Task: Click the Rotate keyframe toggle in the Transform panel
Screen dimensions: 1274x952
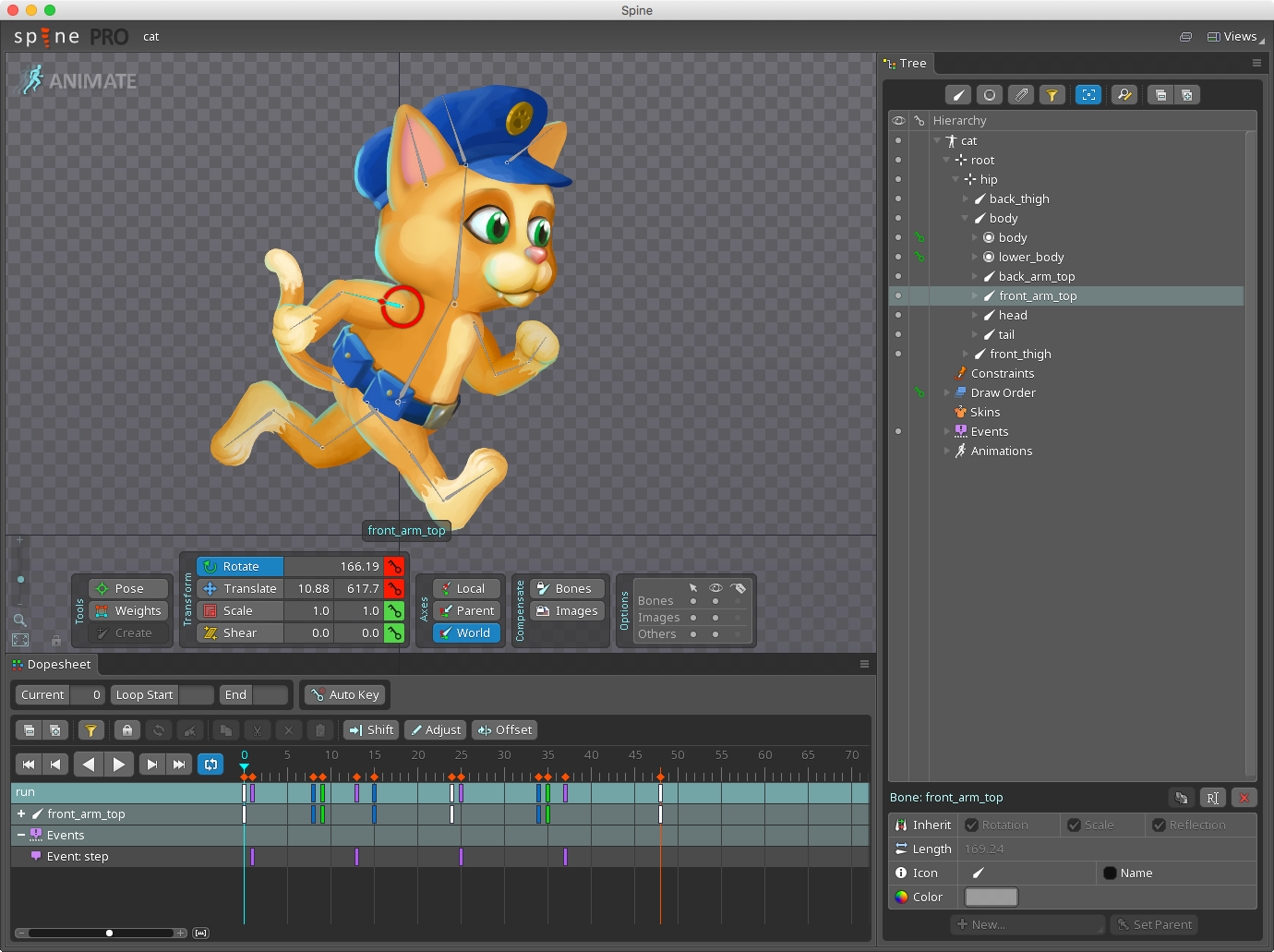Action: (x=395, y=566)
